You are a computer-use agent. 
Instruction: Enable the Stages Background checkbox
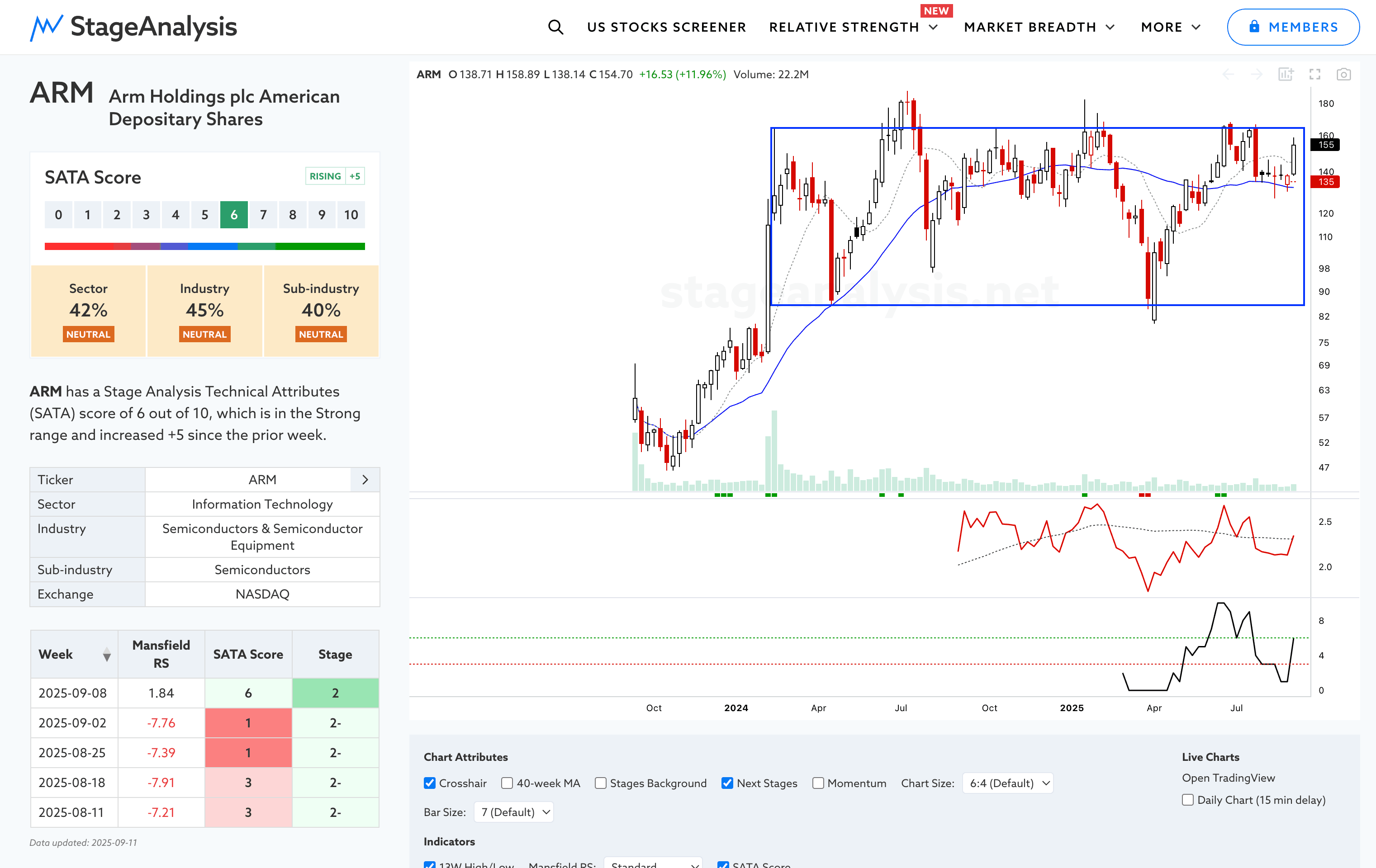point(600,783)
